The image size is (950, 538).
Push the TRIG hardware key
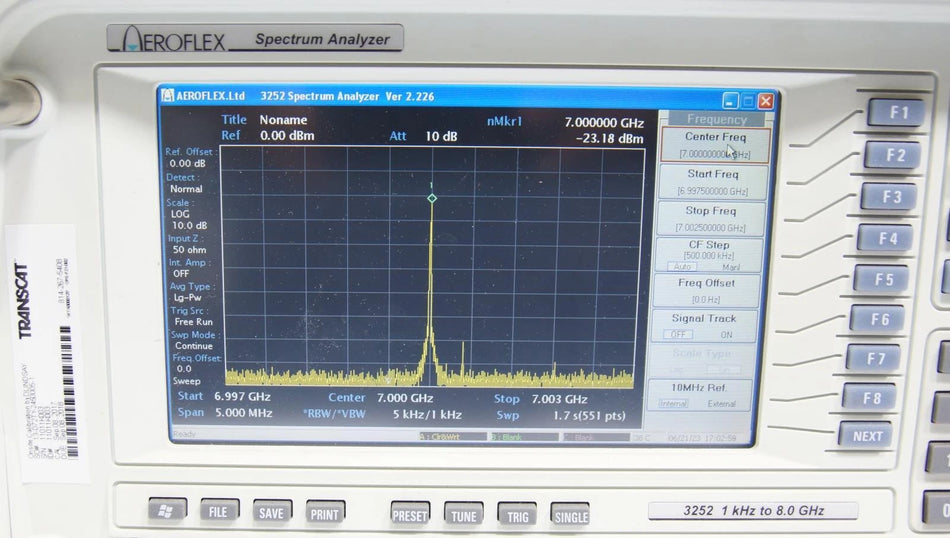pyautogui.click(x=517, y=516)
